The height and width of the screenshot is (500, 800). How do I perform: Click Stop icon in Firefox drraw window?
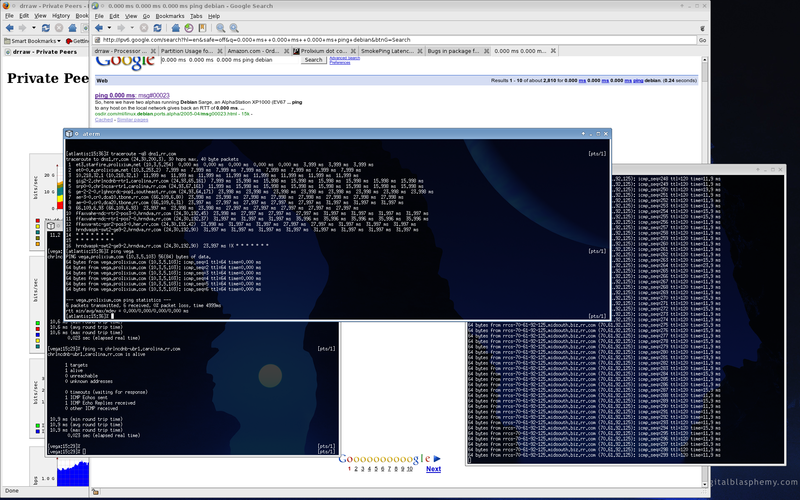[59, 28]
